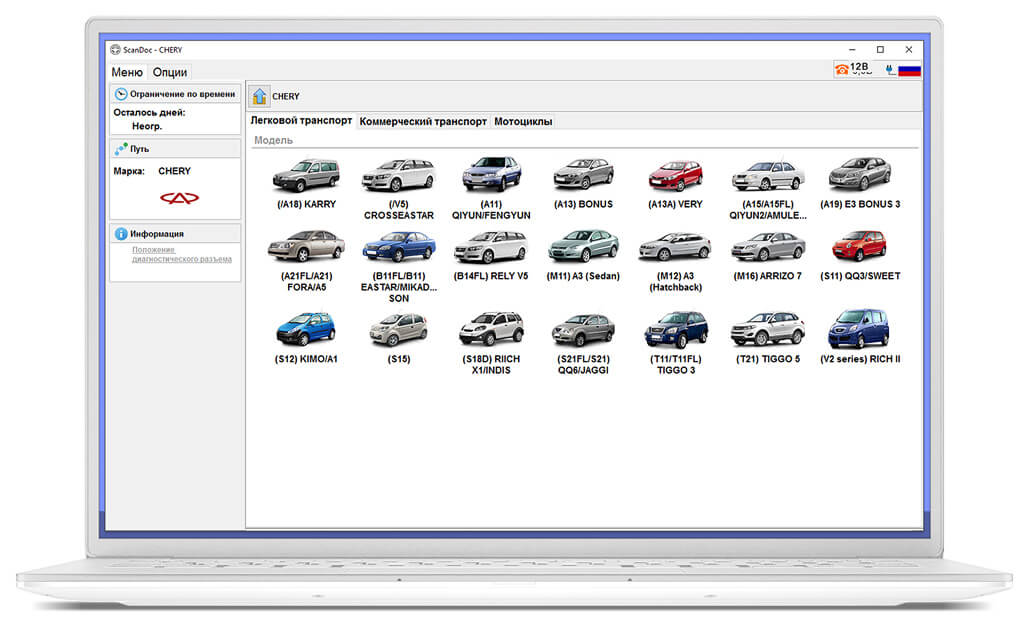Screen dimensions: 1024x626
Task: Select the (/V5) CROSSEASTAR car icon
Action: (x=398, y=175)
